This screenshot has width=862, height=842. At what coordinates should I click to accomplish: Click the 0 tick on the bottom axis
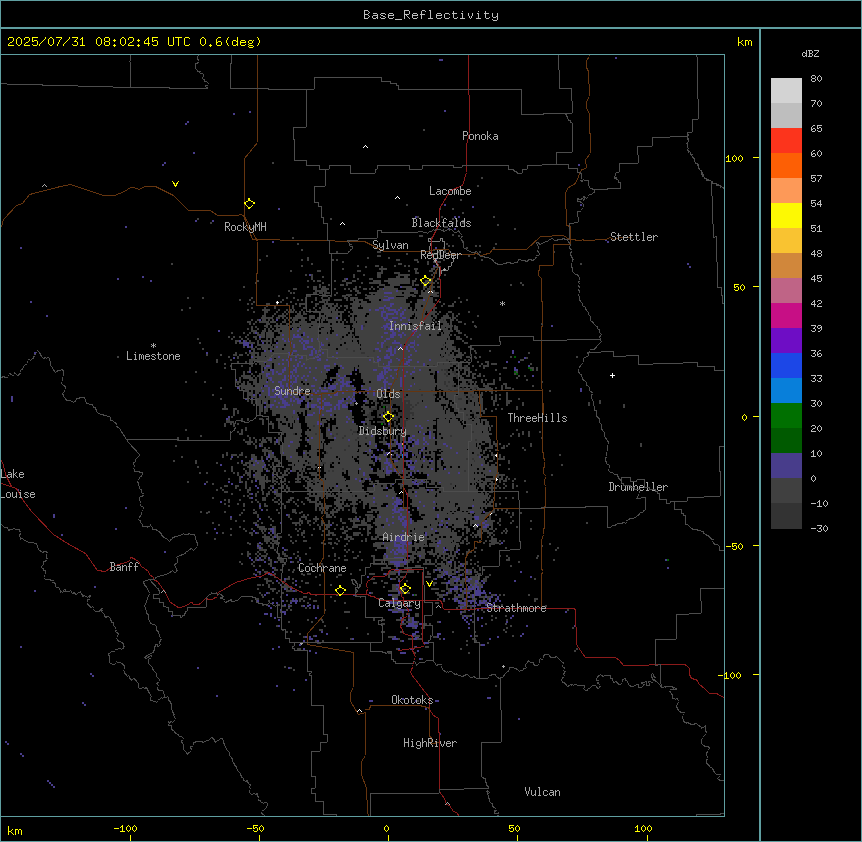[386, 828]
